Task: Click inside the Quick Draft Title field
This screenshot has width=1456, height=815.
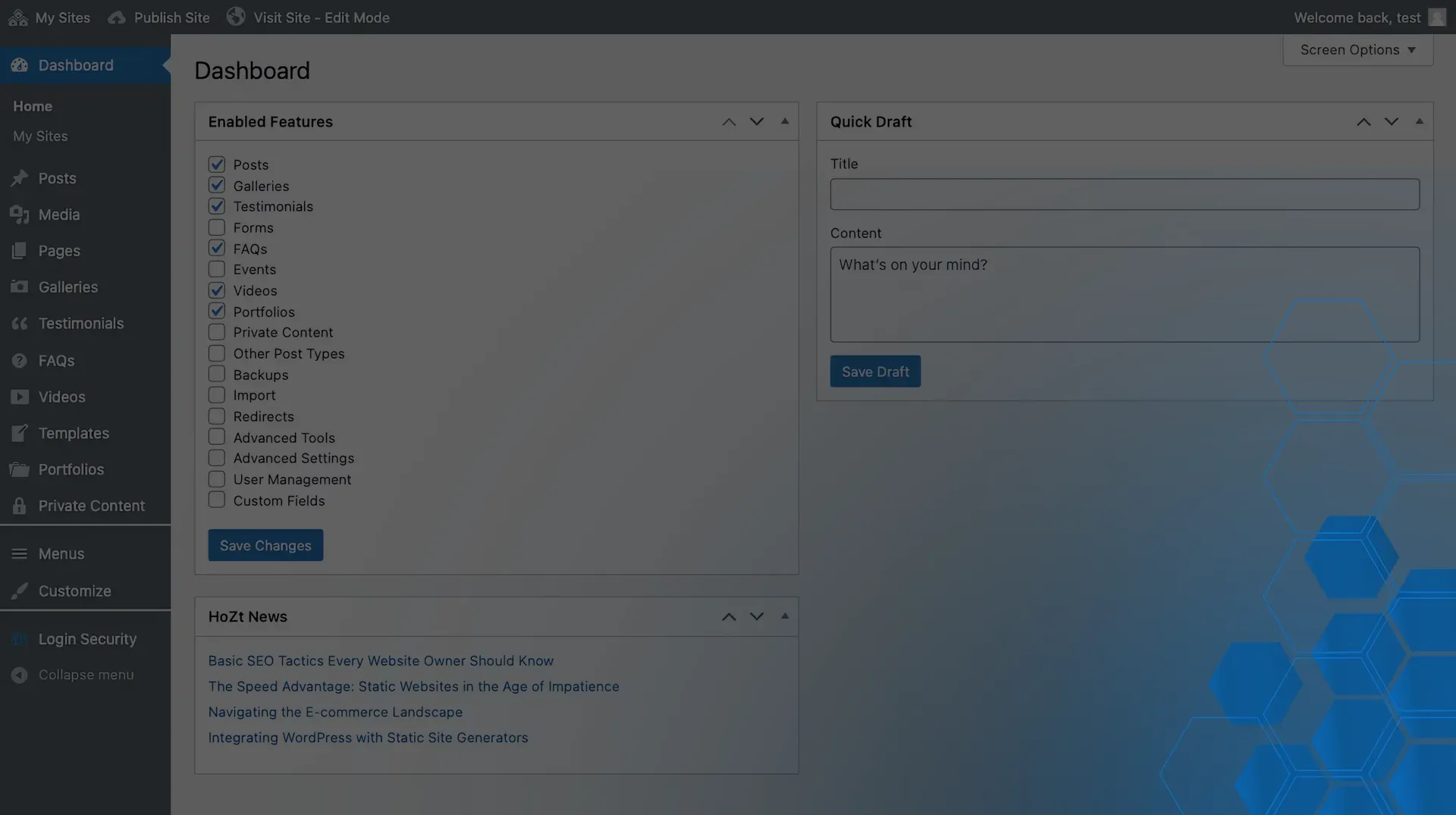Action: (1124, 194)
